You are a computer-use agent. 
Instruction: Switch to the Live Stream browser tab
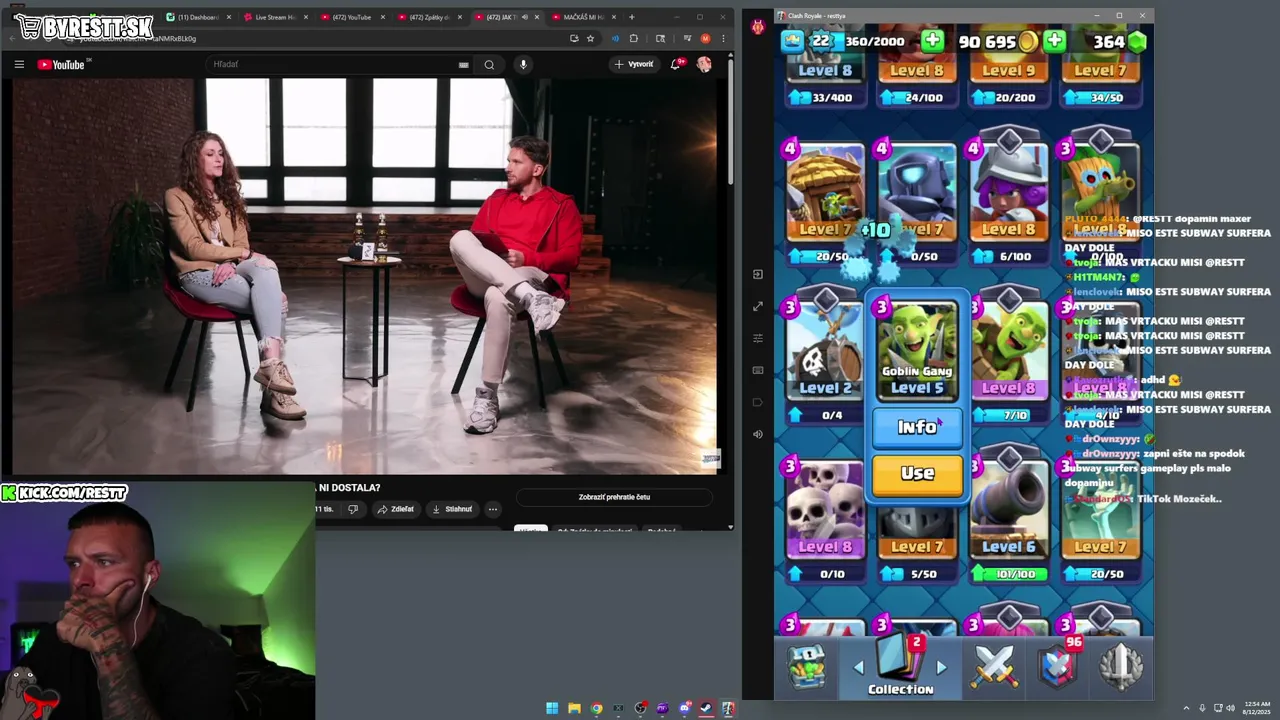(x=274, y=17)
